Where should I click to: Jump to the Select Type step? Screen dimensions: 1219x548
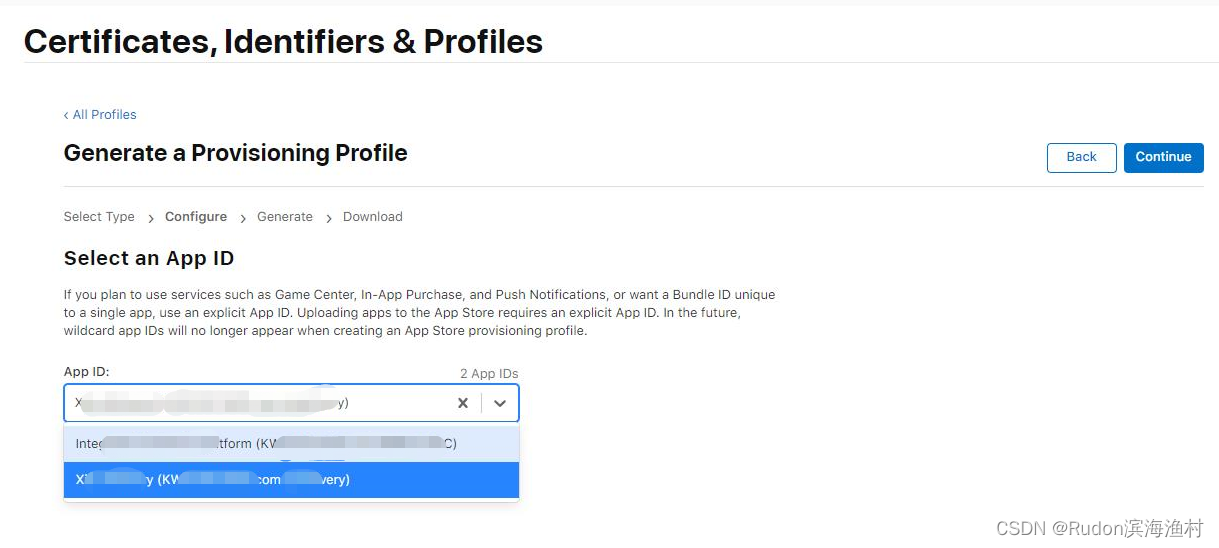[x=99, y=217]
